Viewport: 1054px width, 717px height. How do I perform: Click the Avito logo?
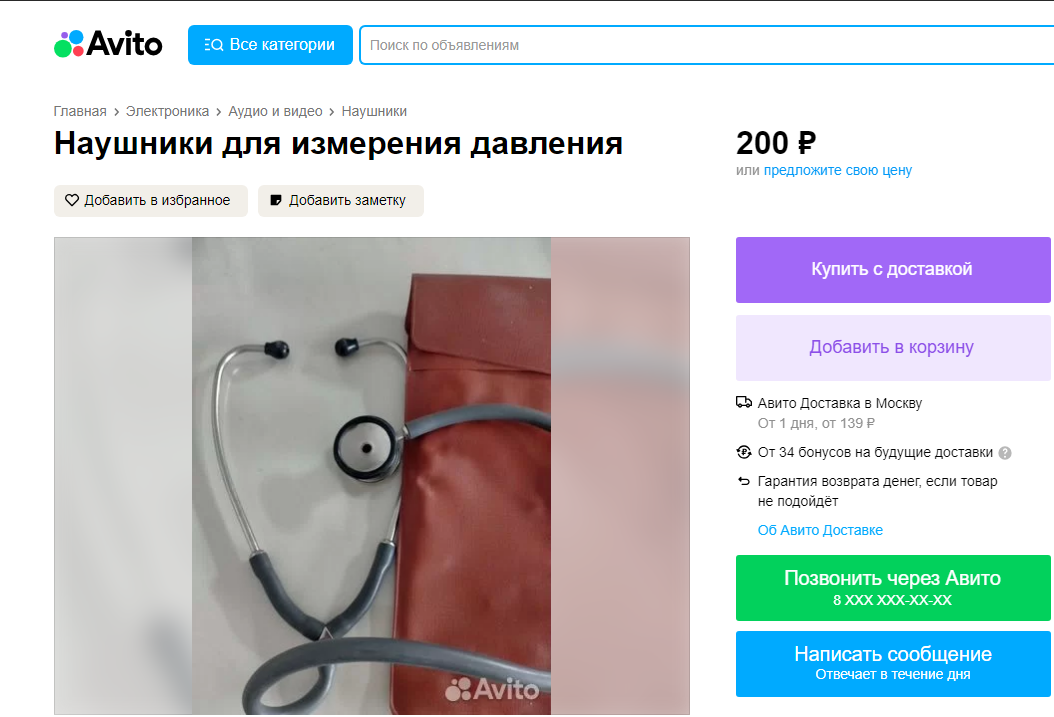coord(108,44)
